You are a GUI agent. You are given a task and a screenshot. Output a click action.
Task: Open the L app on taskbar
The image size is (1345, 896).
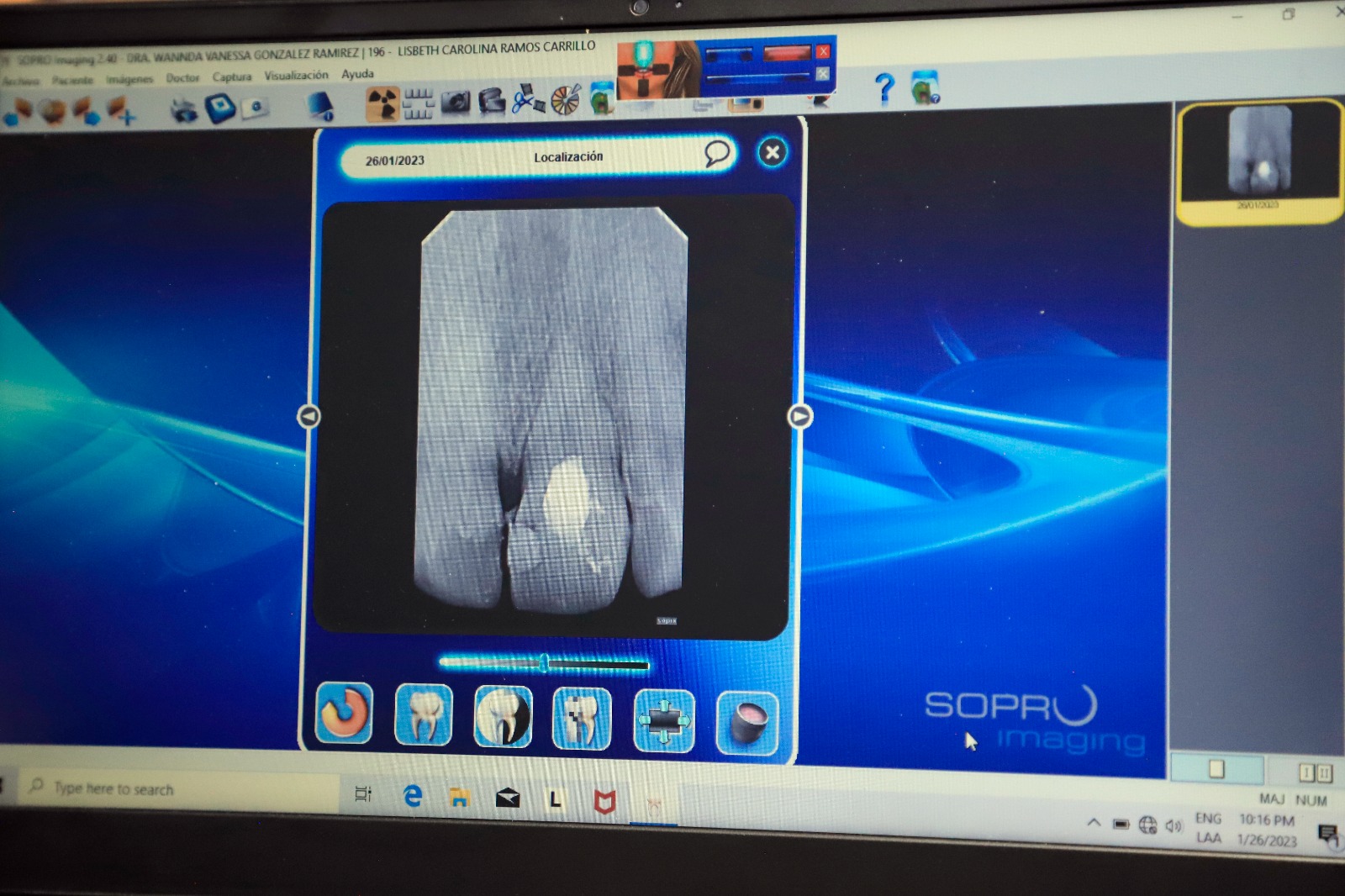pyautogui.click(x=555, y=800)
